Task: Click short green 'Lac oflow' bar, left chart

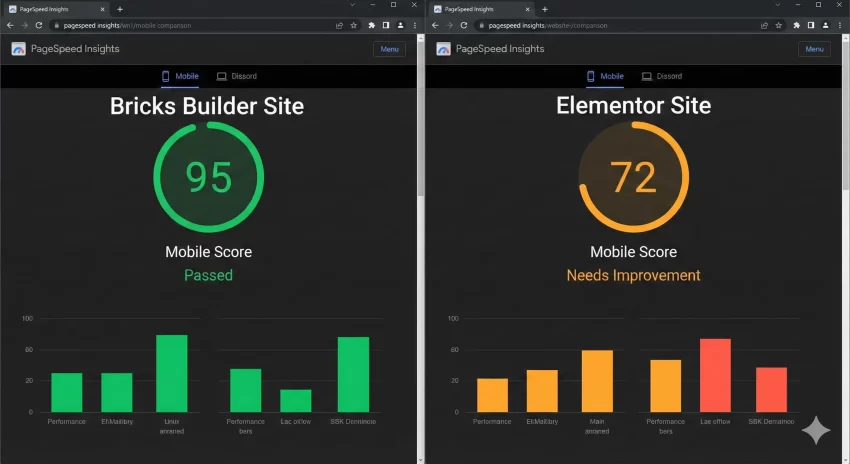Action: coord(296,401)
